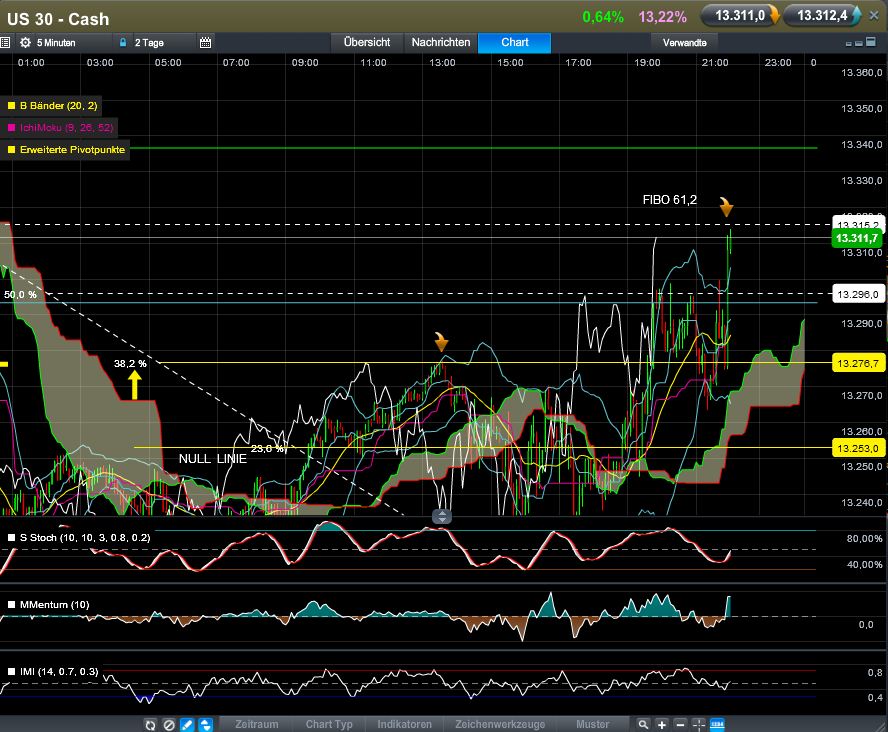This screenshot has height=732, width=888.
Task: Click the Verwandte button
Action: tap(685, 43)
